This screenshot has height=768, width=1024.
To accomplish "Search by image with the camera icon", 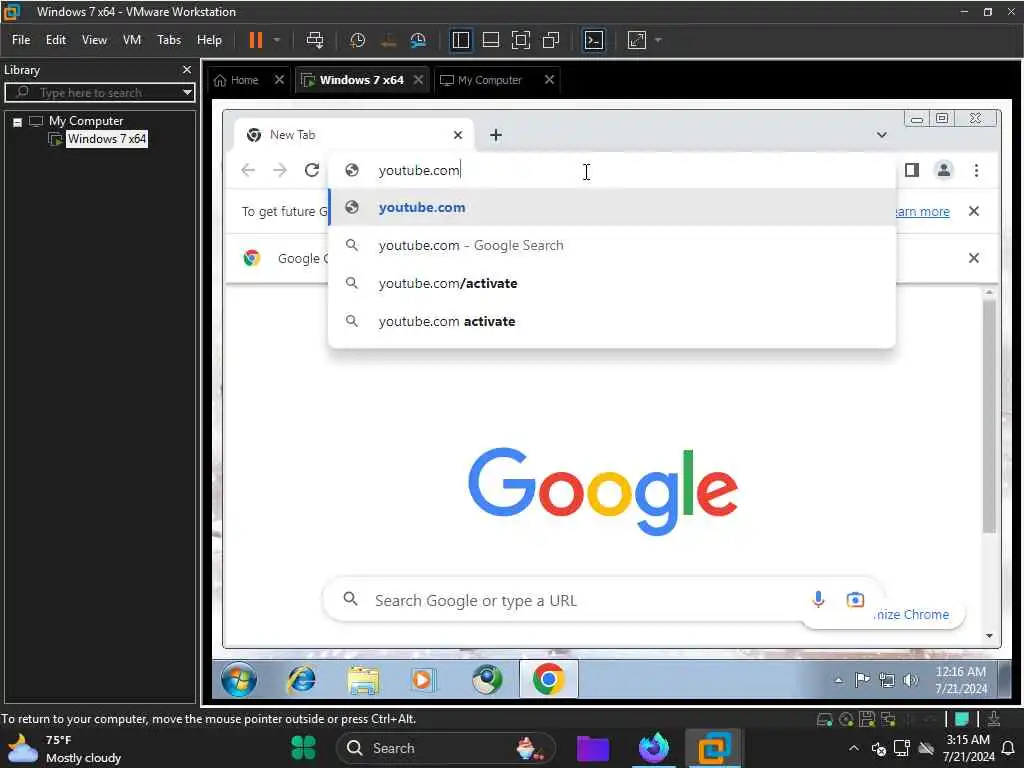I will point(855,600).
